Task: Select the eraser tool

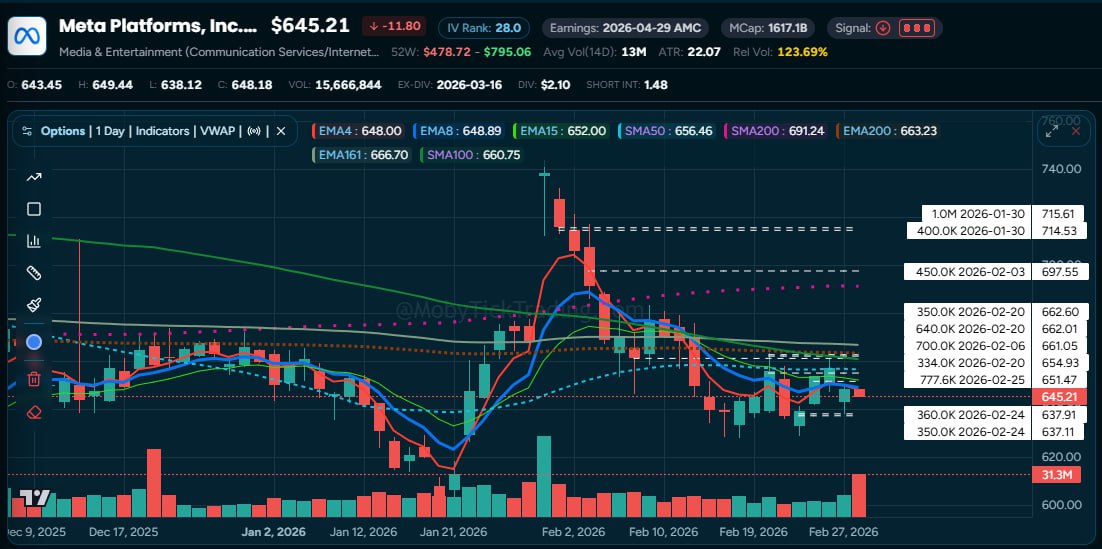Action: tap(34, 411)
